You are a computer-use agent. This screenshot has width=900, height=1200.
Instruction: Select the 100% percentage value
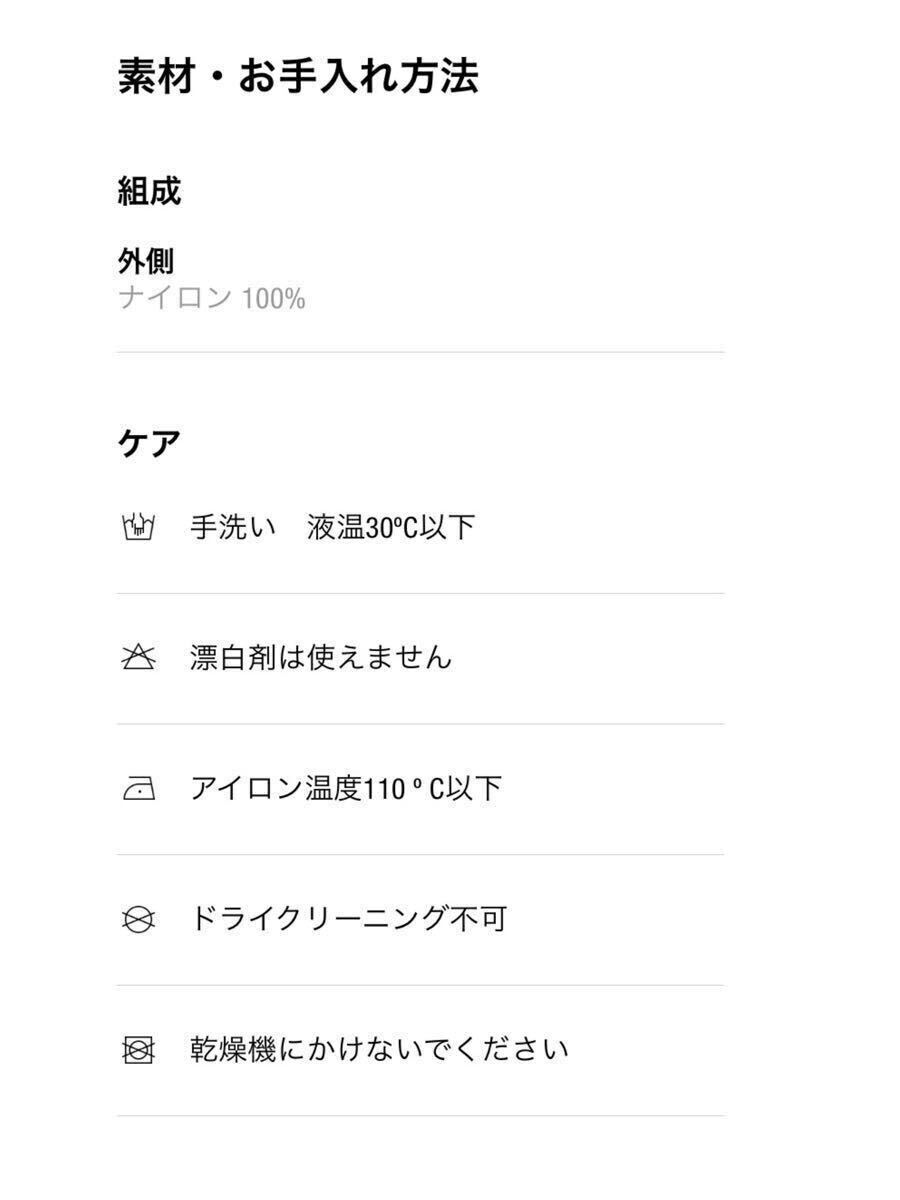click(273, 298)
